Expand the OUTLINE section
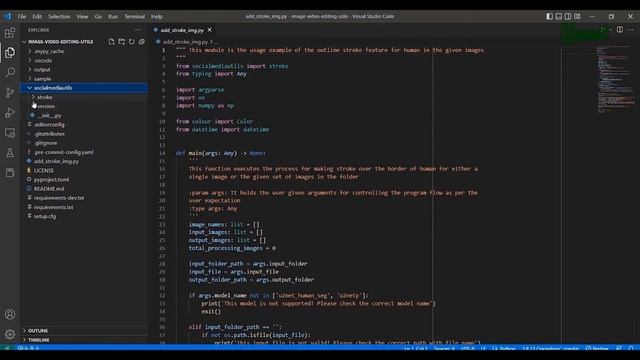 pos(84,331)
